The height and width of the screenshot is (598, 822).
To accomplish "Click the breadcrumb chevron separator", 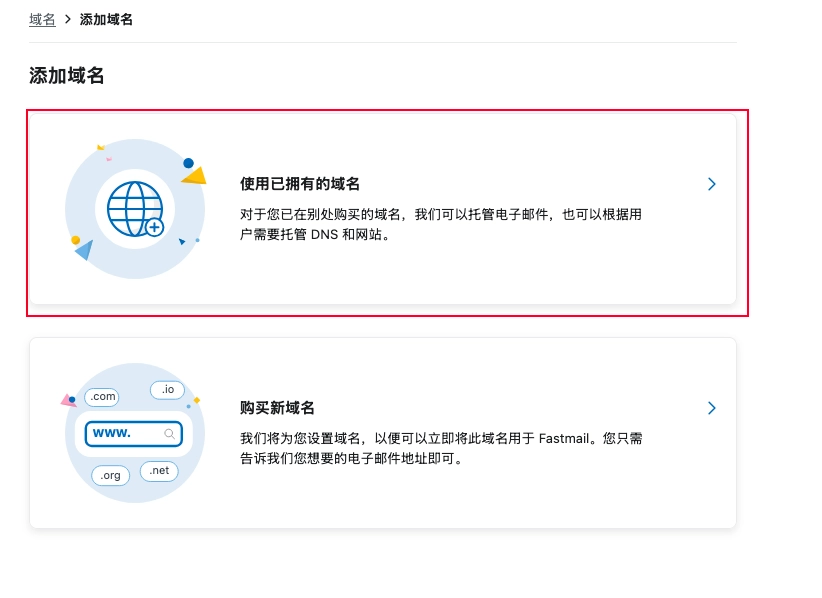I will click(x=68, y=20).
